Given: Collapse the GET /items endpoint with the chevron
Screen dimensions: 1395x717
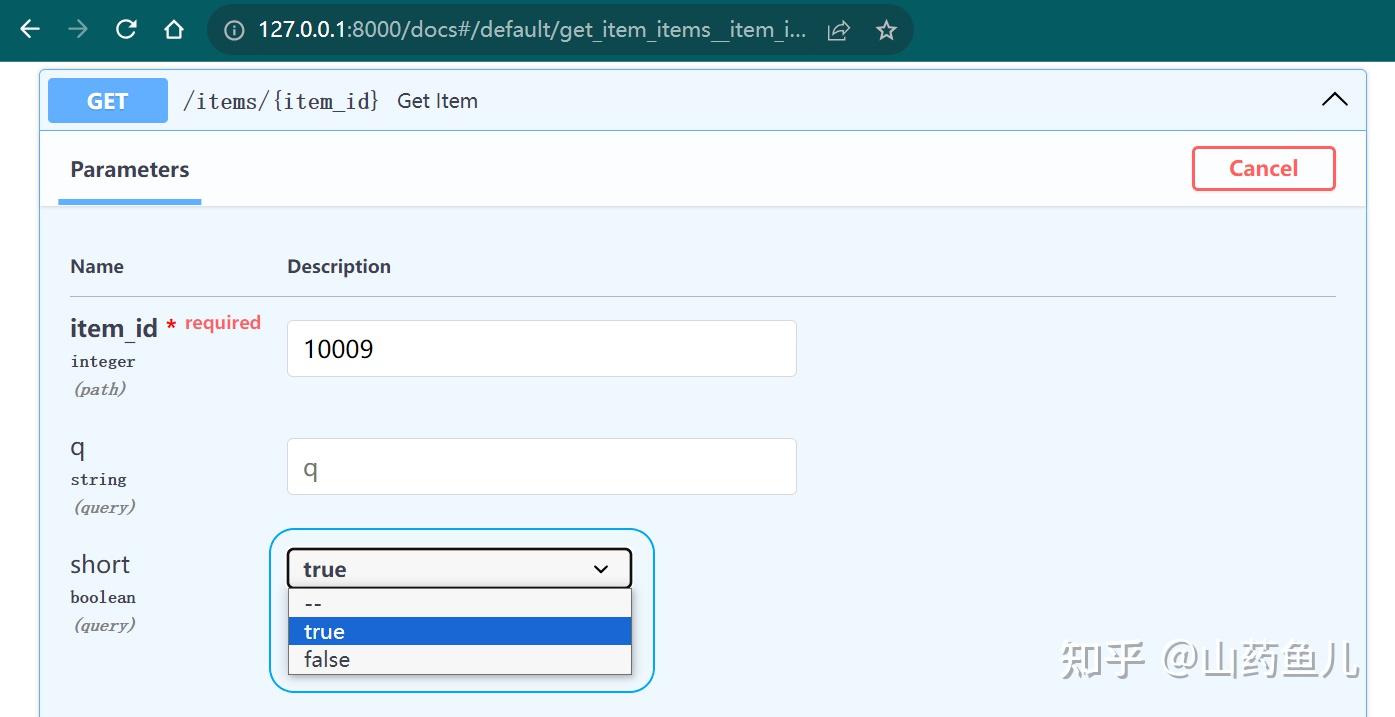Looking at the screenshot, I should 1335,99.
